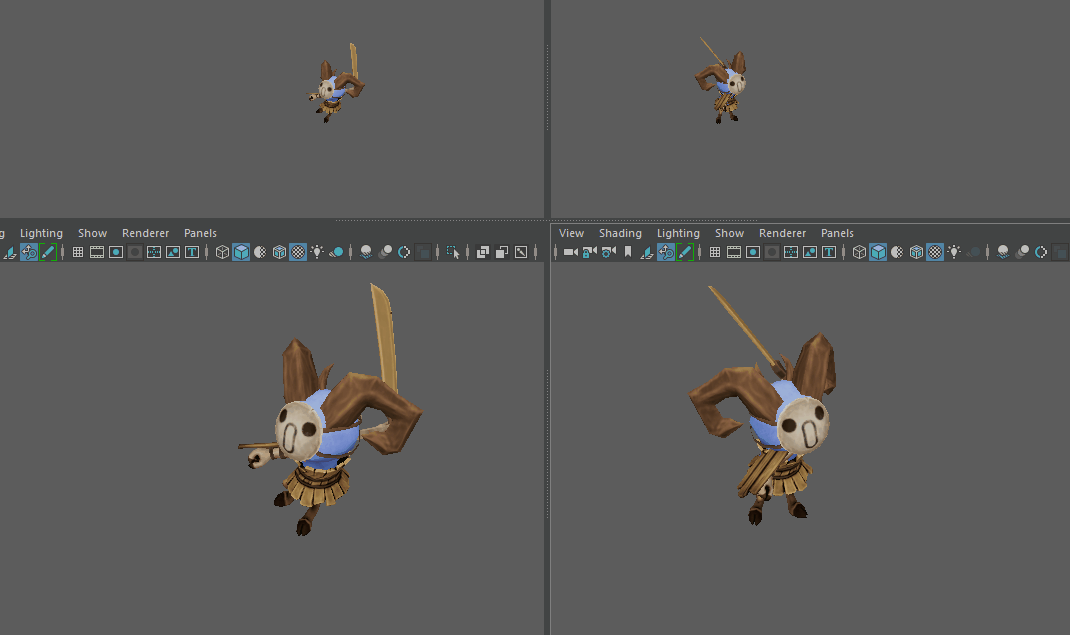
Task: Click the Bookmarks icon in right panel
Action: coord(628,252)
